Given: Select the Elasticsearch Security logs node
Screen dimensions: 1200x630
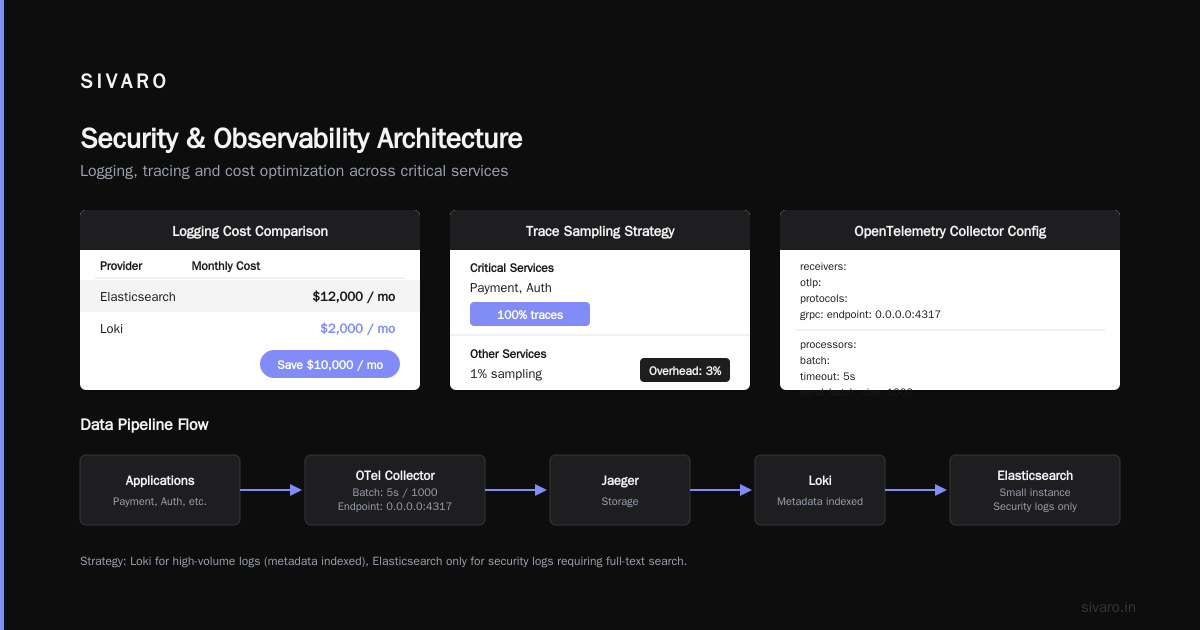Looking at the screenshot, I should [x=1035, y=490].
